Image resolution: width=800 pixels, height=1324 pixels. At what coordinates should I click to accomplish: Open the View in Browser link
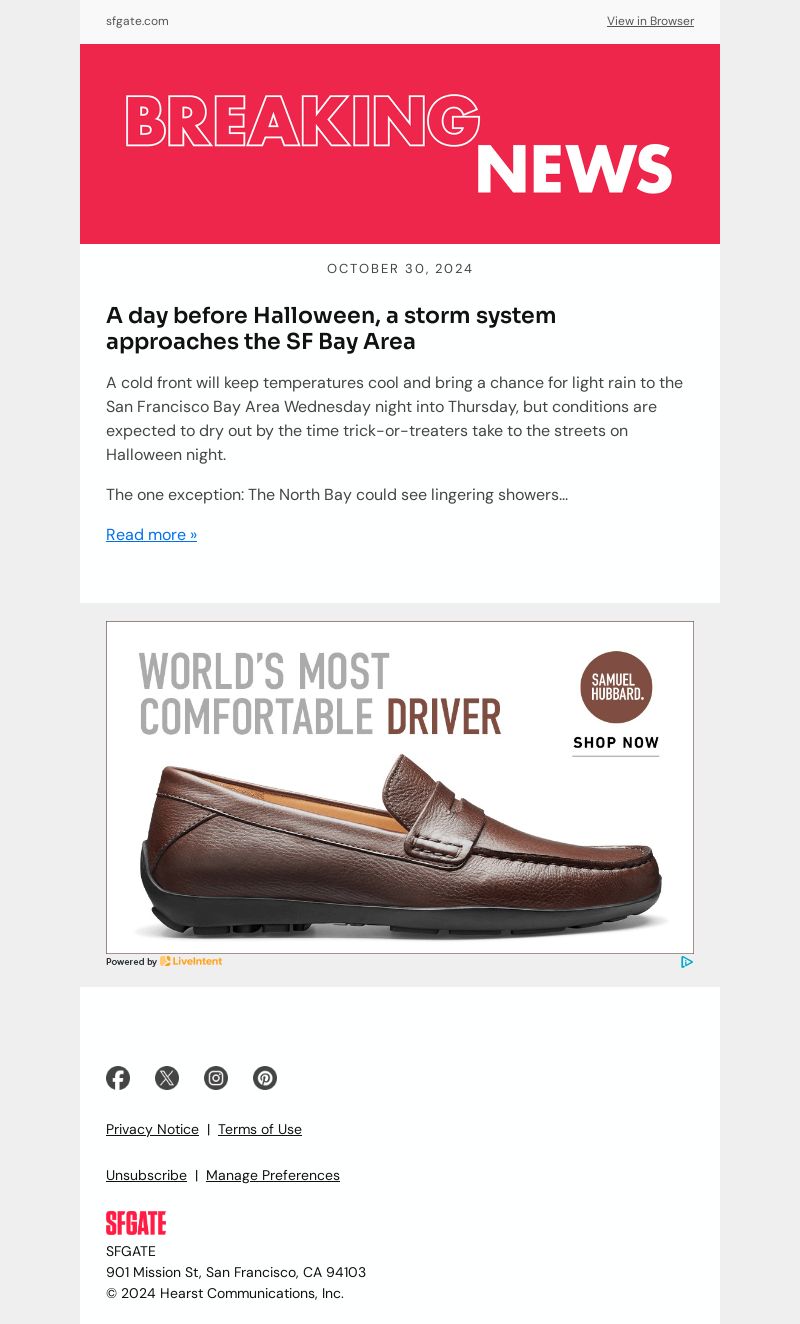pos(650,21)
